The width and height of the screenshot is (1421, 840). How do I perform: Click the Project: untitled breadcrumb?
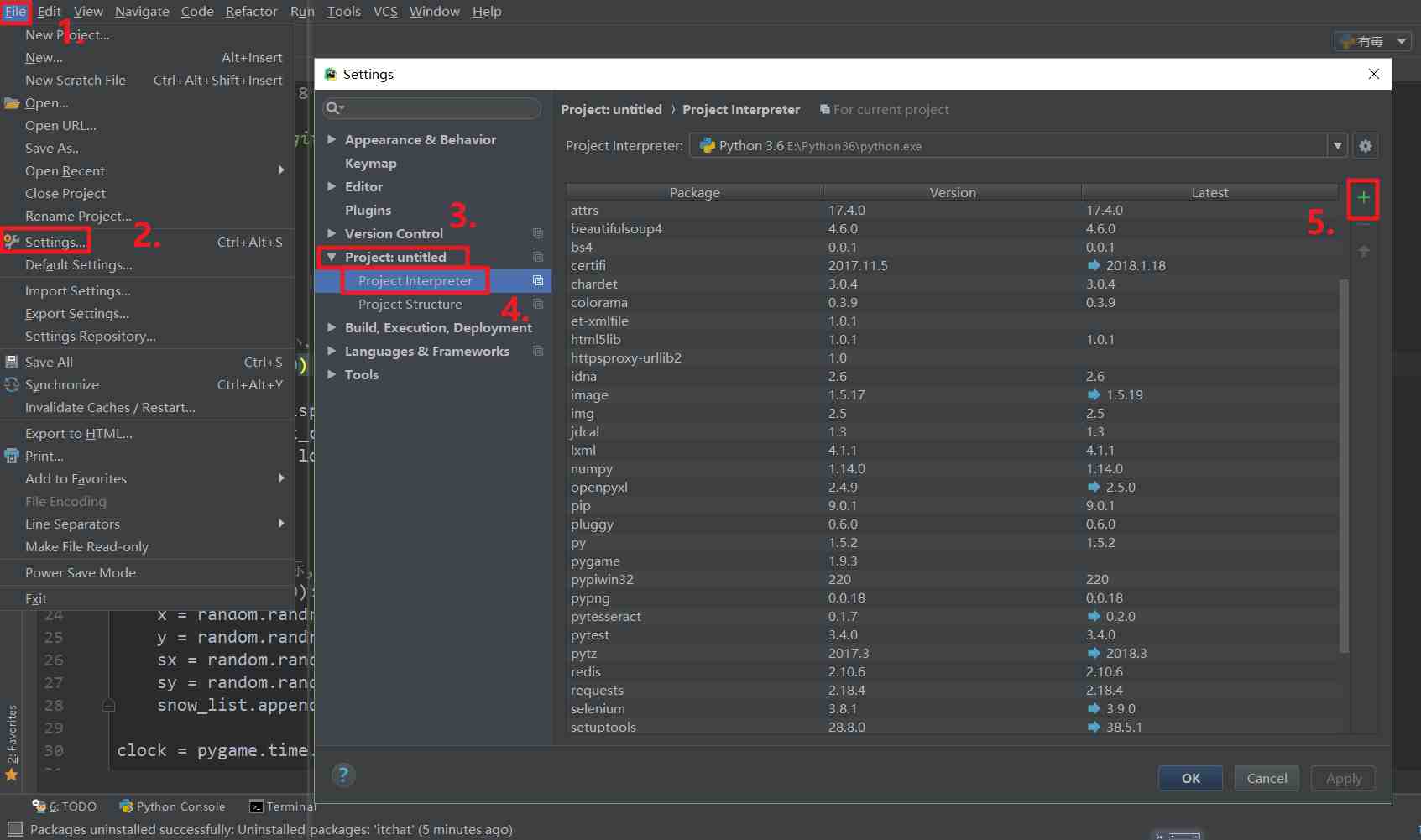[611, 109]
